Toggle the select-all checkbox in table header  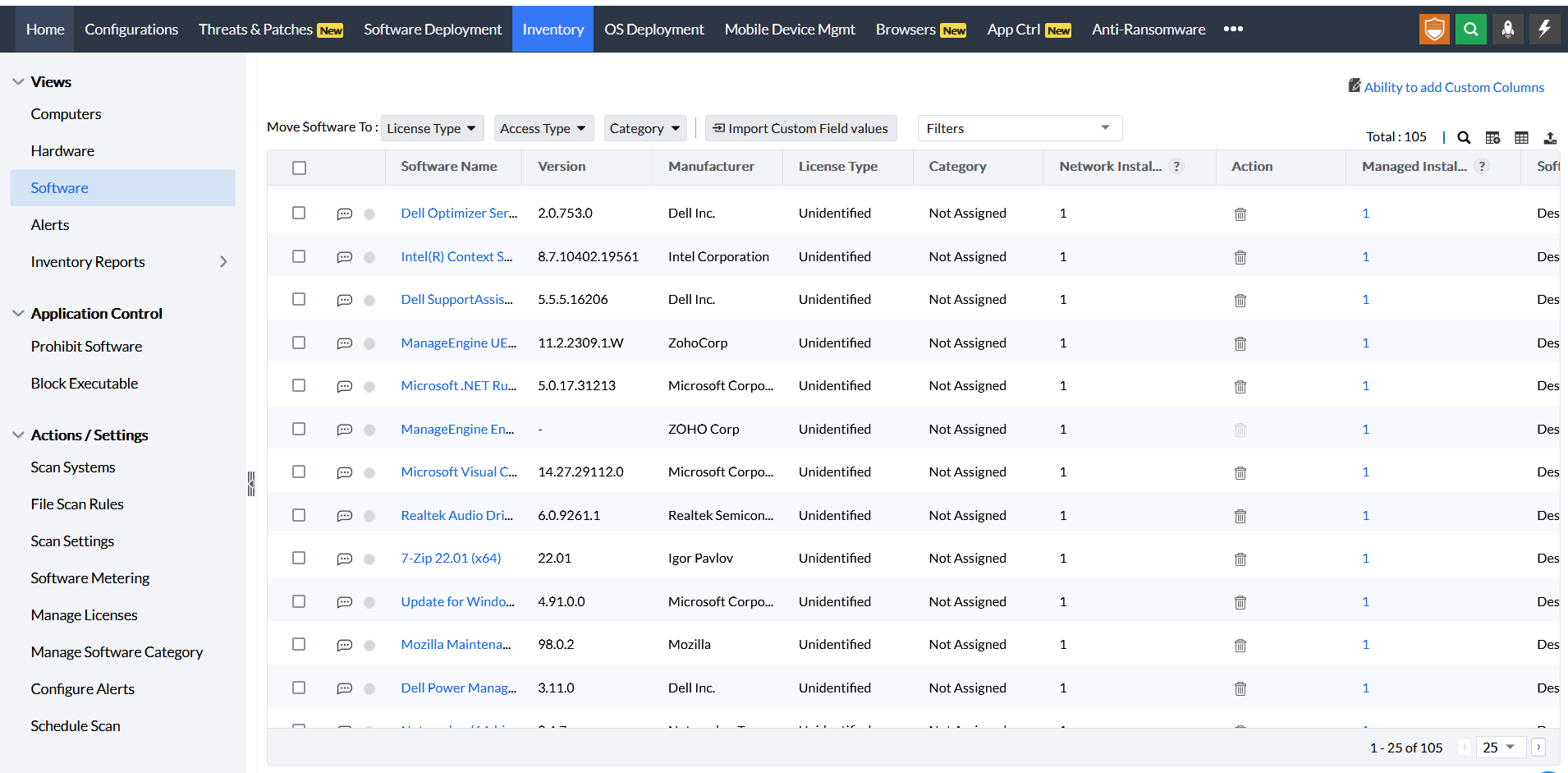coord(300,168)
